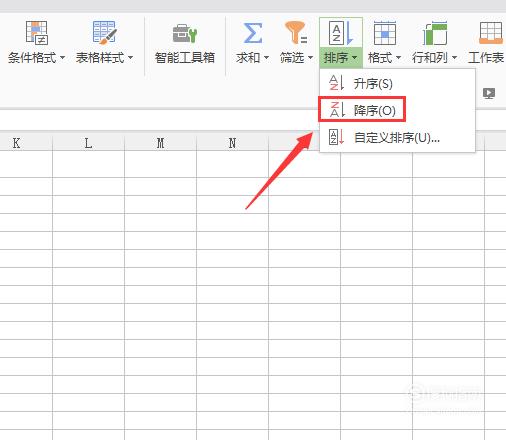Choose 升序(S) ascending sort
This screenshot has width=506, height=440.
(x=397, y=83)
